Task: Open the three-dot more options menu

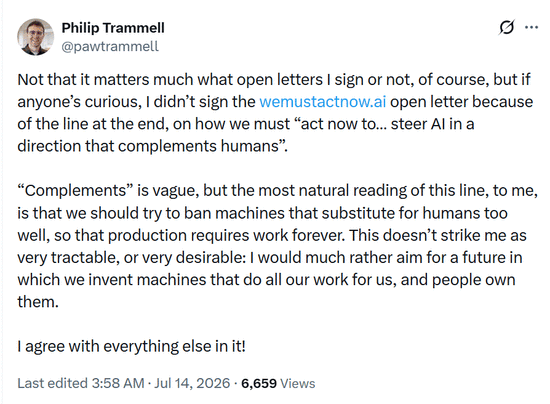Action: [532, 27]
